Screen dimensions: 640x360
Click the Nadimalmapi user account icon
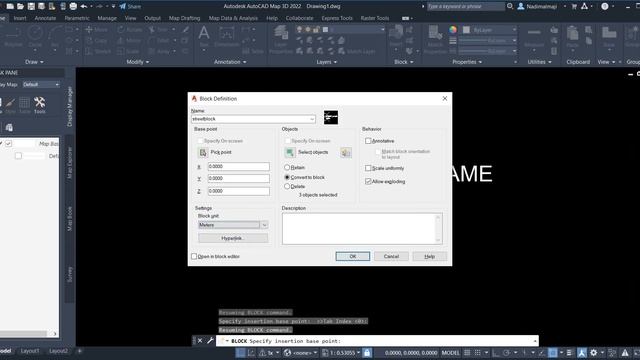coord(521,6)
